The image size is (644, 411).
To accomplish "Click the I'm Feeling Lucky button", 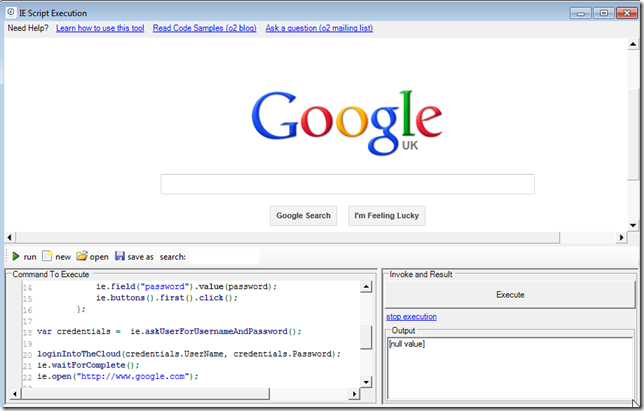I will tap(386, 216).
